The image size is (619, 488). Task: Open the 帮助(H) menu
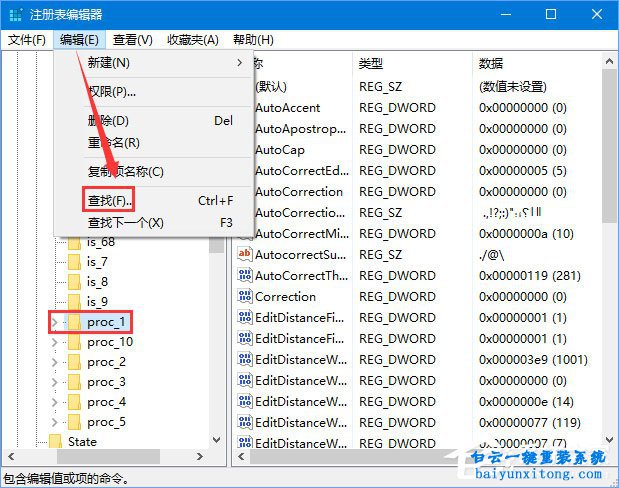point(253,40)
